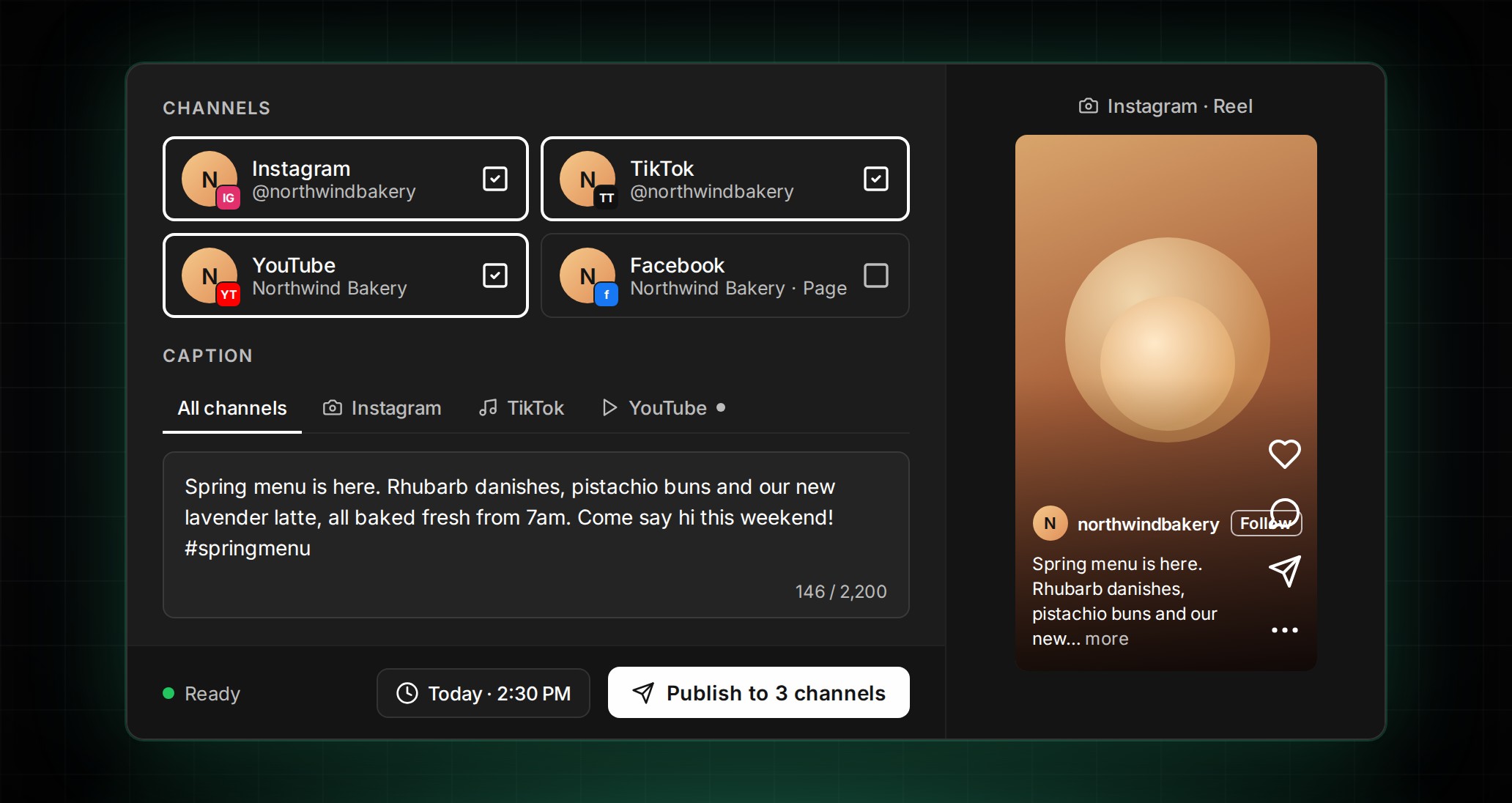
Task: Click the camera icon beside Instagram · Reel
Action: coord(1089,106)
